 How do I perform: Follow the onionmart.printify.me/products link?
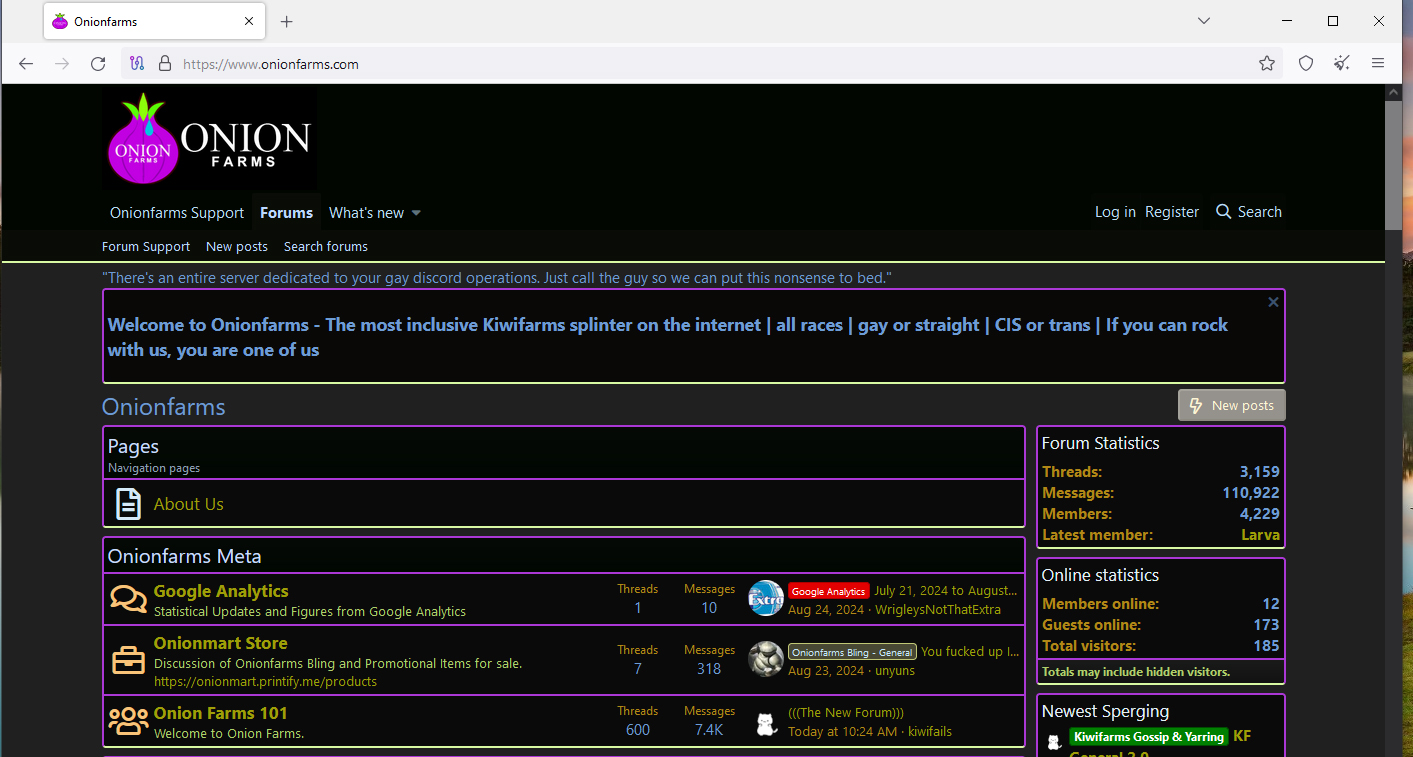point(265,682)
